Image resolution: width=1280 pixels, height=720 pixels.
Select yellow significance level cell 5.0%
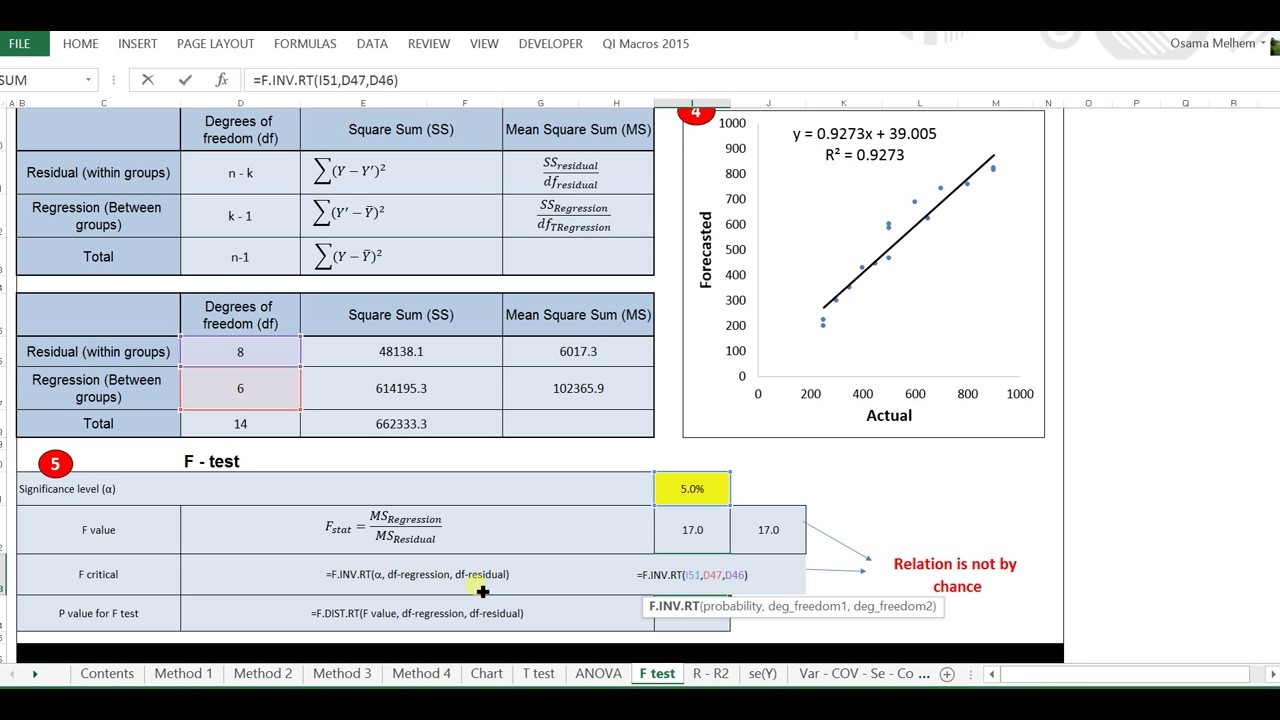692,489
